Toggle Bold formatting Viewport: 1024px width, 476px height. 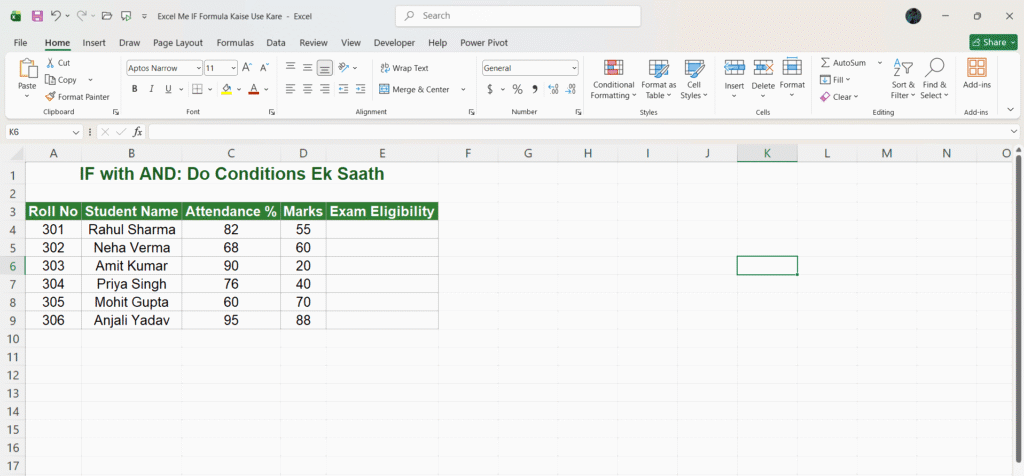[x=135, y=89]
